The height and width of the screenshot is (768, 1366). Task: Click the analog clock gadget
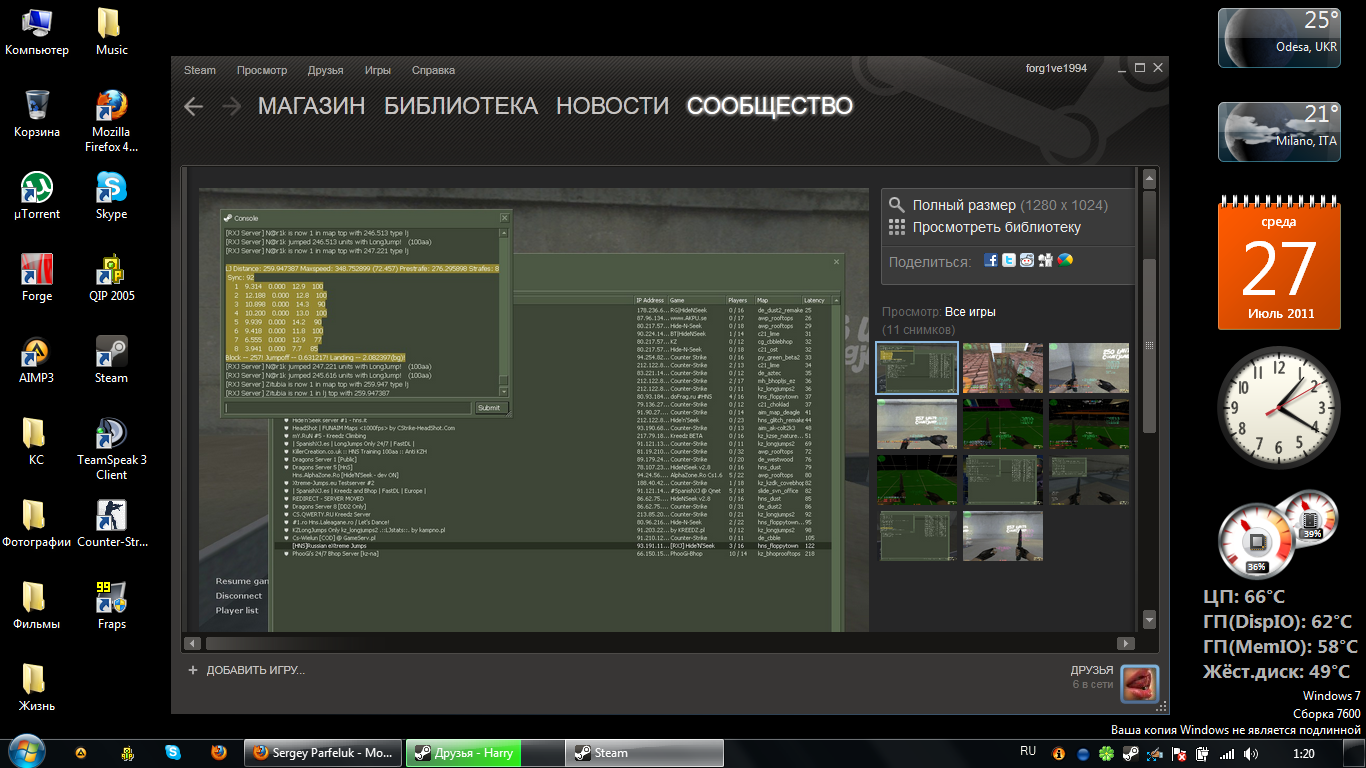coord(1279,407)
